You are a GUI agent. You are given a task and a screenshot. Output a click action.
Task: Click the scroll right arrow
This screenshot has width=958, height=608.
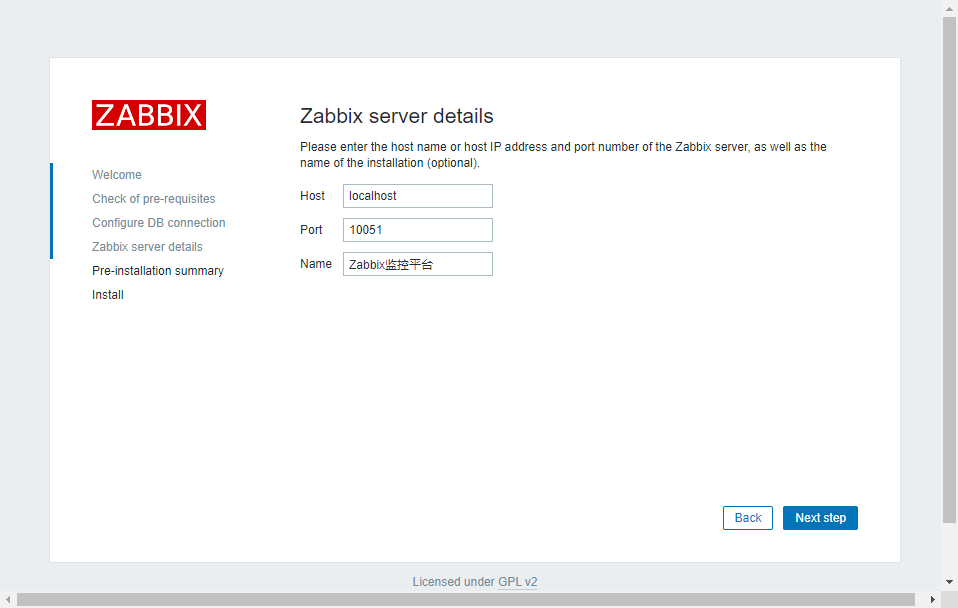(933, 599)
